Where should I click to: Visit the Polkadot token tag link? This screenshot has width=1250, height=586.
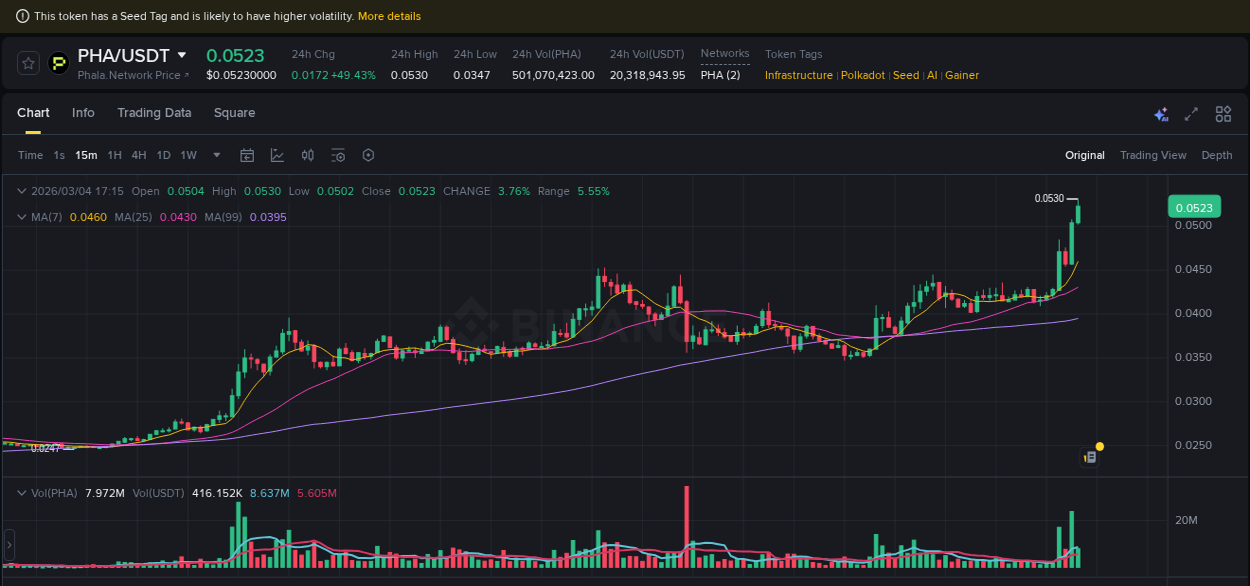(x=862, y=74)
